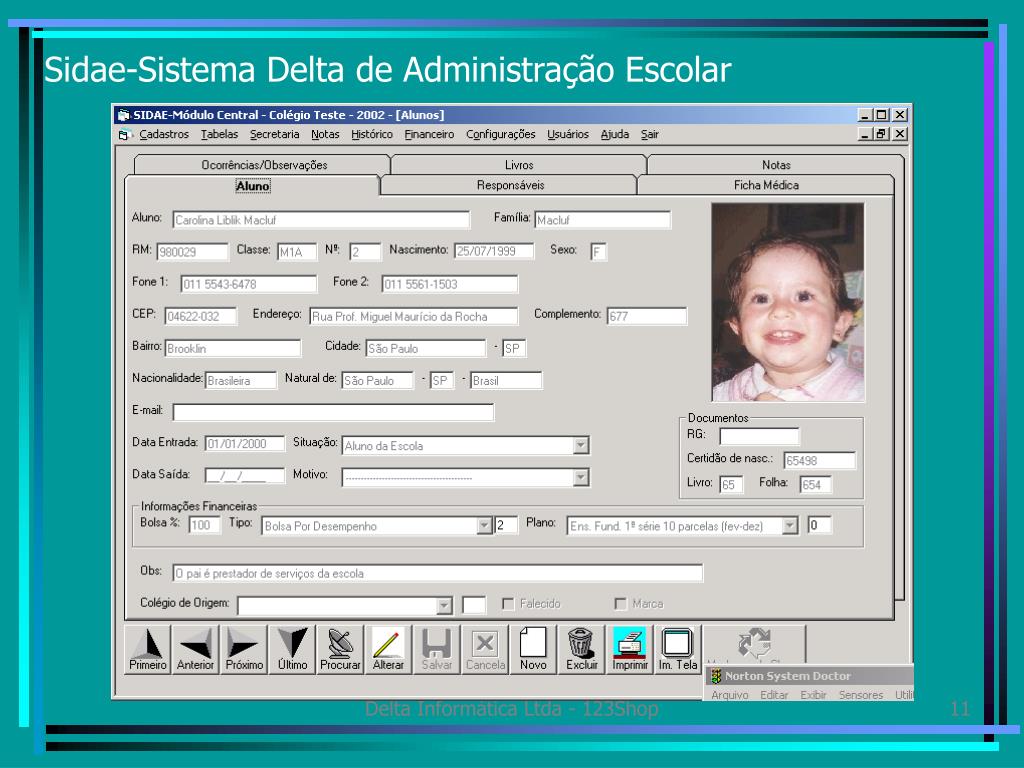
Task: Go to first record with Primeiro
Action: click(x=148, y=649)
